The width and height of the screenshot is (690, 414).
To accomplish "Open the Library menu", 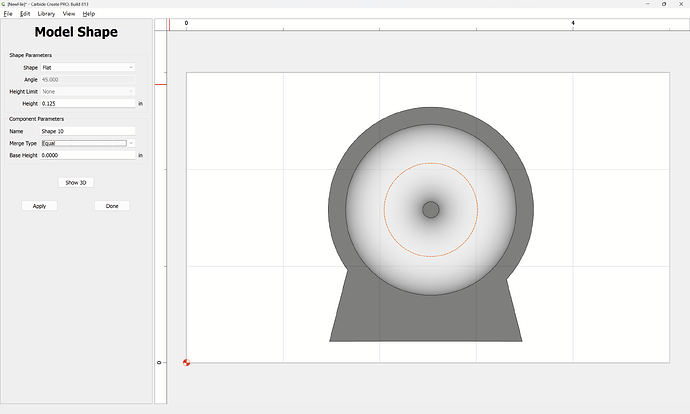I will 46,14.
